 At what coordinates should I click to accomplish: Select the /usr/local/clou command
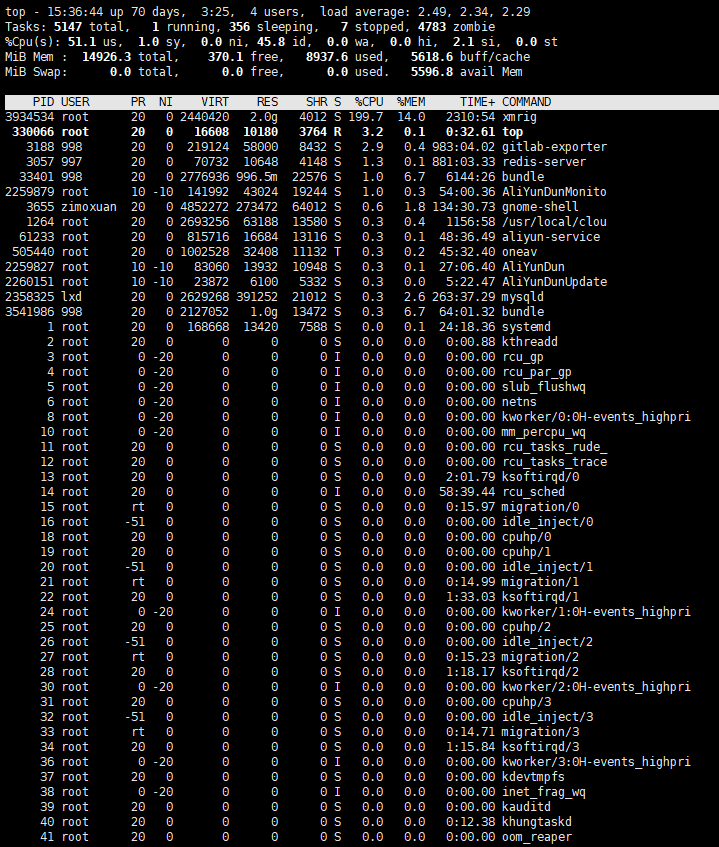pyautogui.click(x=554, y=222)
